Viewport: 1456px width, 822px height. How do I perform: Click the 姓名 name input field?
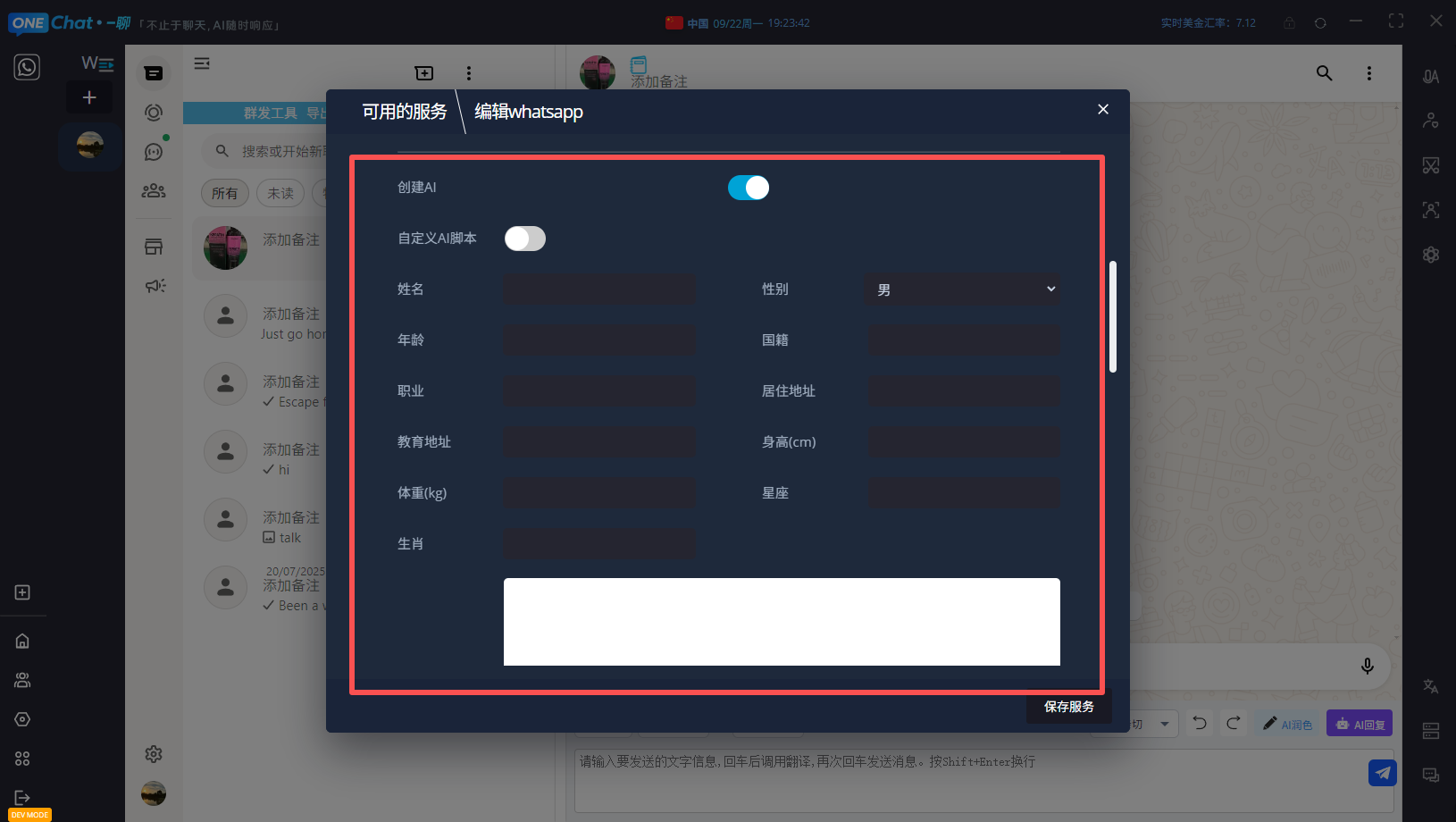pyautogui.click(x=598, y=289)
